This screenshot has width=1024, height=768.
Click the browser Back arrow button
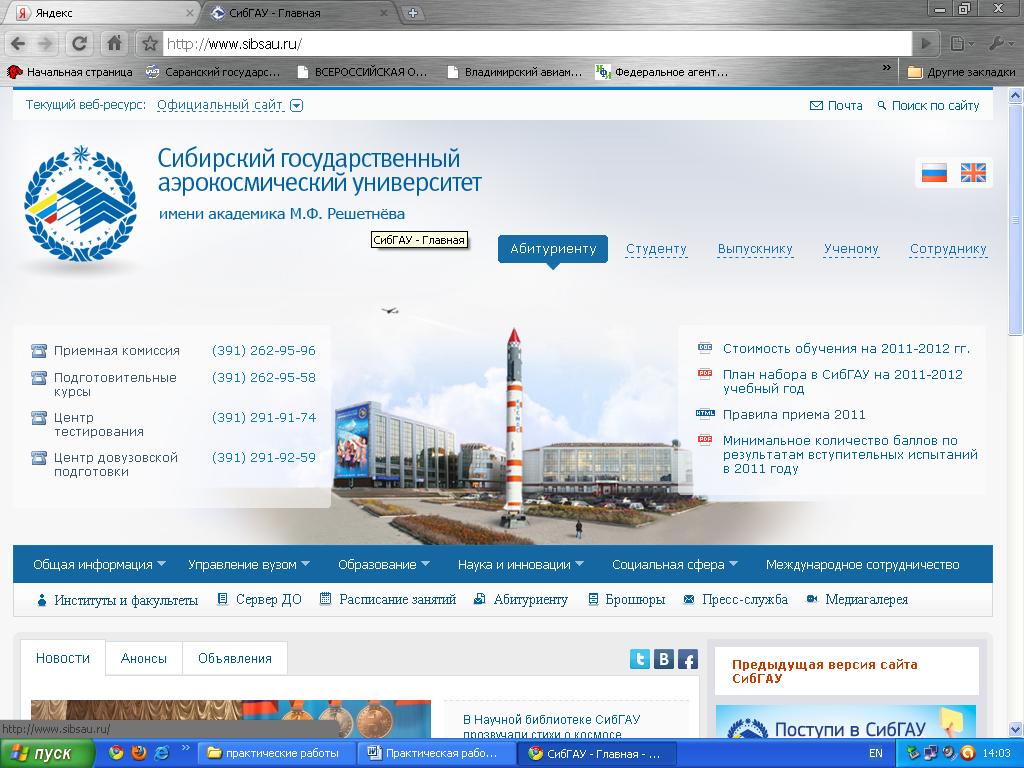[x=18, y=44]
